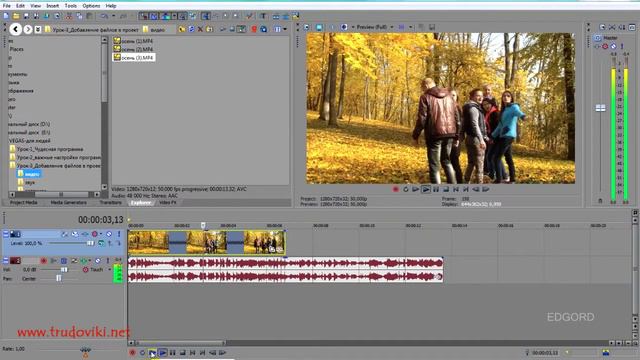Pause playback in the preview transport
This screenshot has width=640, height=360.
coord(436,189)
